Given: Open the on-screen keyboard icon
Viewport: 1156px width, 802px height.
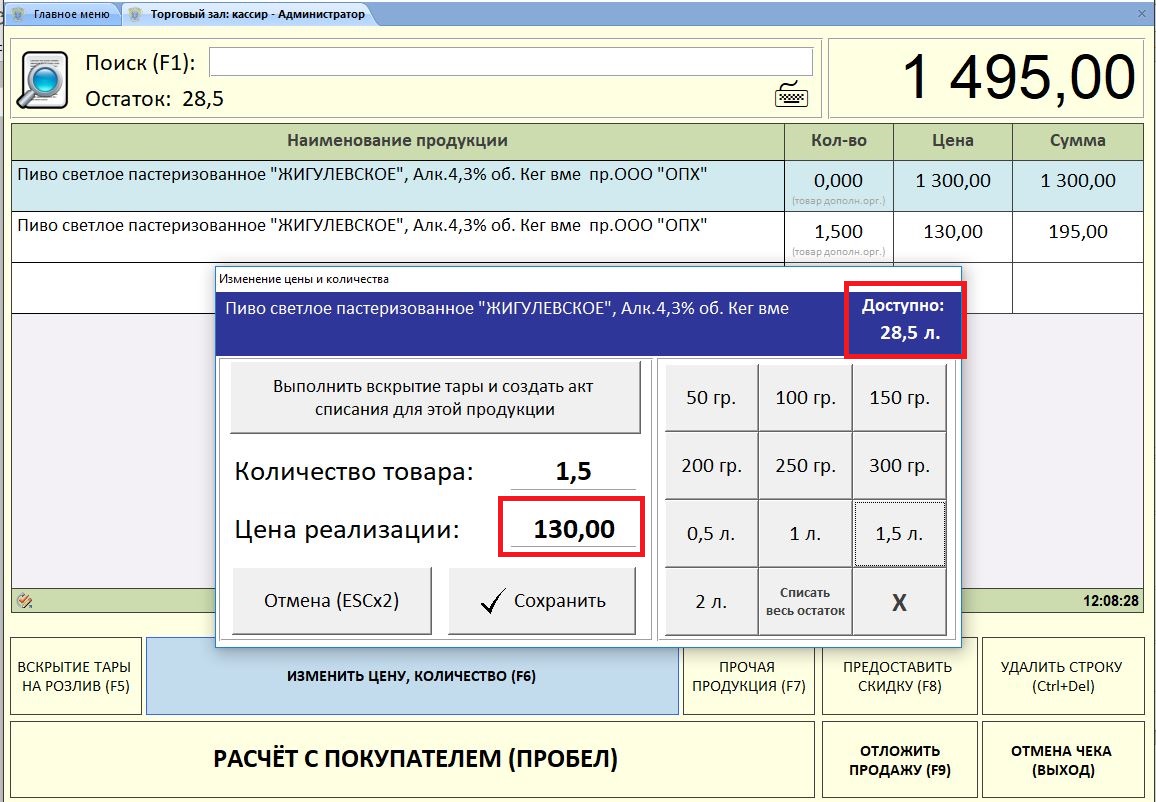Looking at the screenshot, I should pos(791,95).
